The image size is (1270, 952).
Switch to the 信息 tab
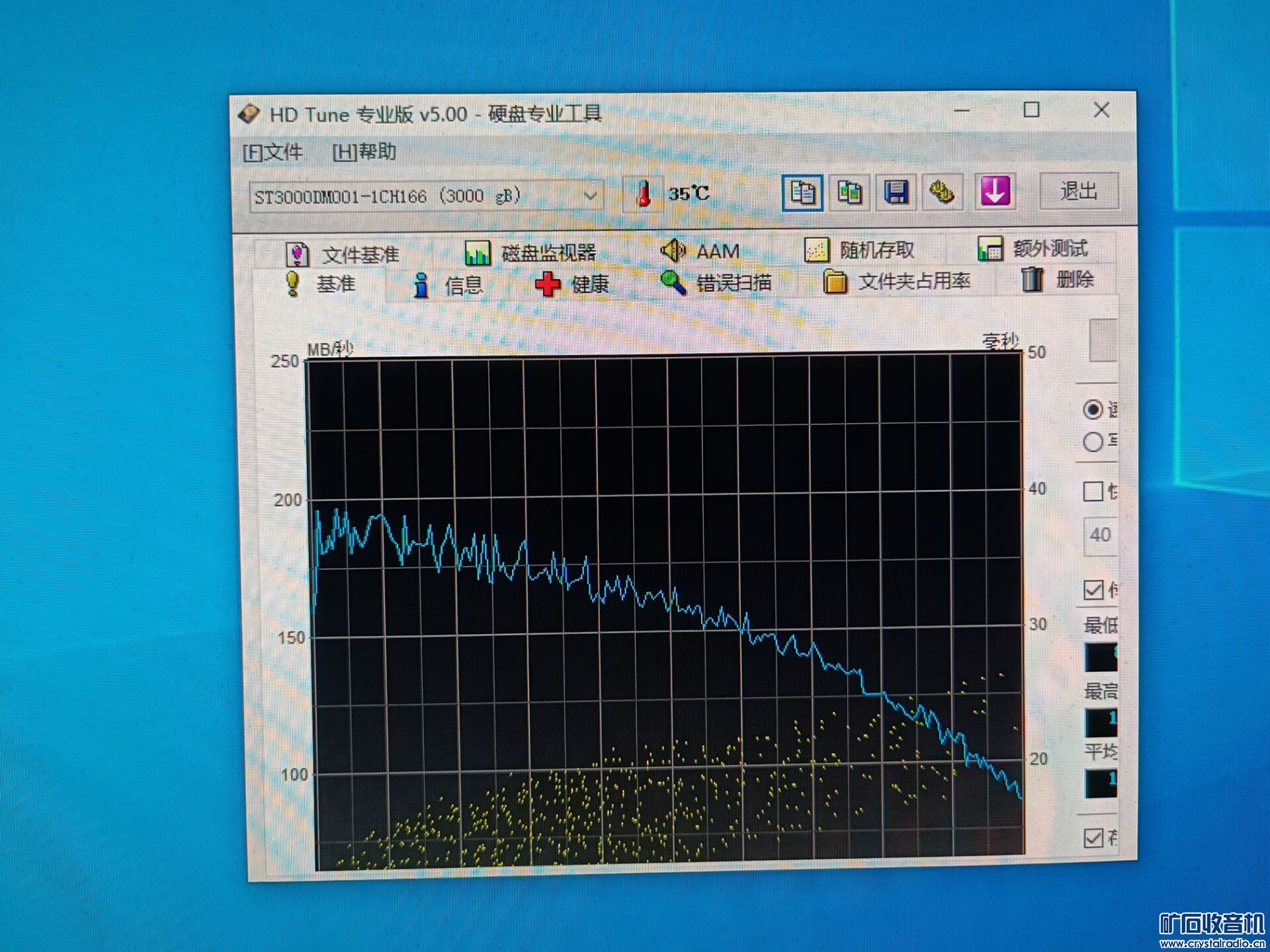pos(448,286)
